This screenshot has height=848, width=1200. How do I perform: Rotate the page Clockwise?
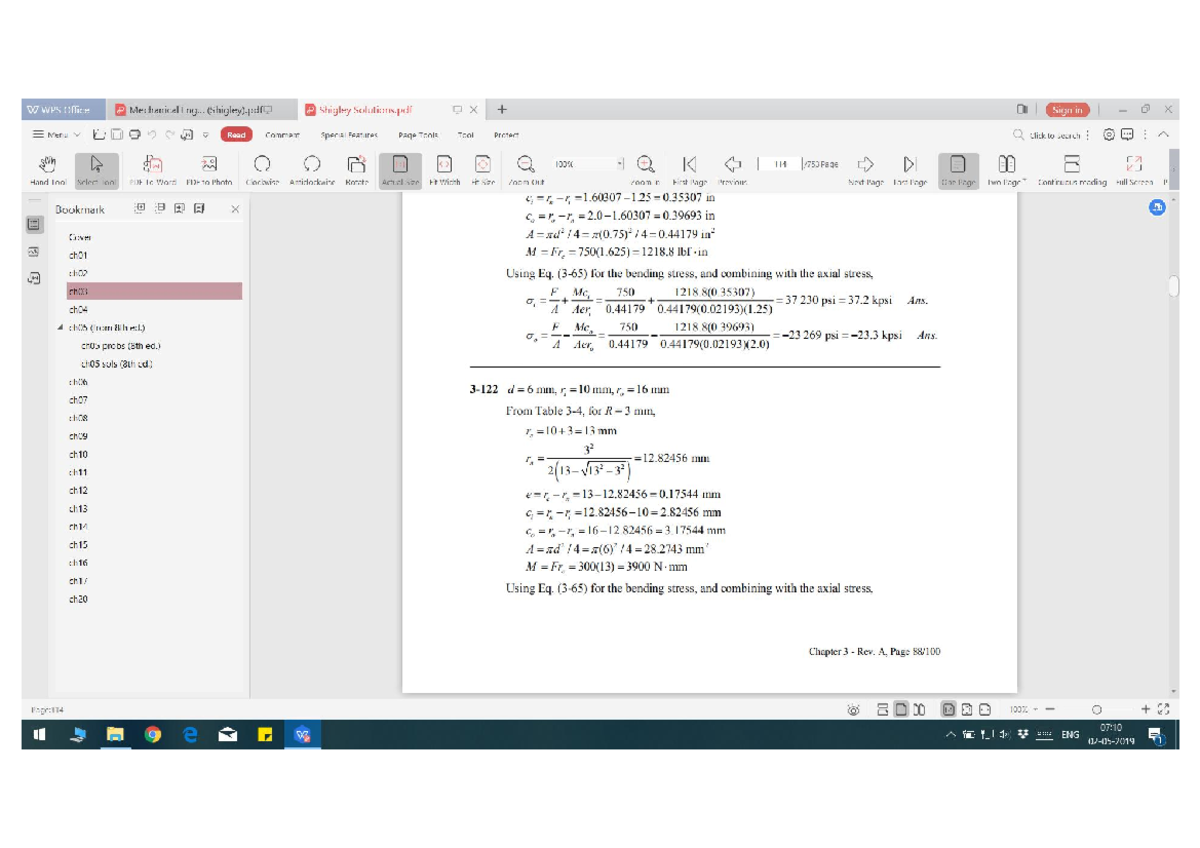tap(262, 165)
